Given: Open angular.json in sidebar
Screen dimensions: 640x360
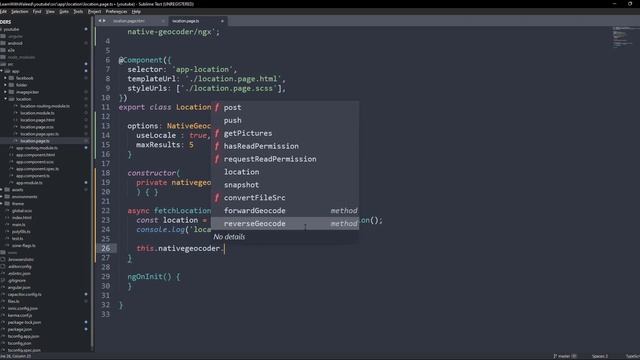Looking at the screenshot, I should tap(19, 287).
